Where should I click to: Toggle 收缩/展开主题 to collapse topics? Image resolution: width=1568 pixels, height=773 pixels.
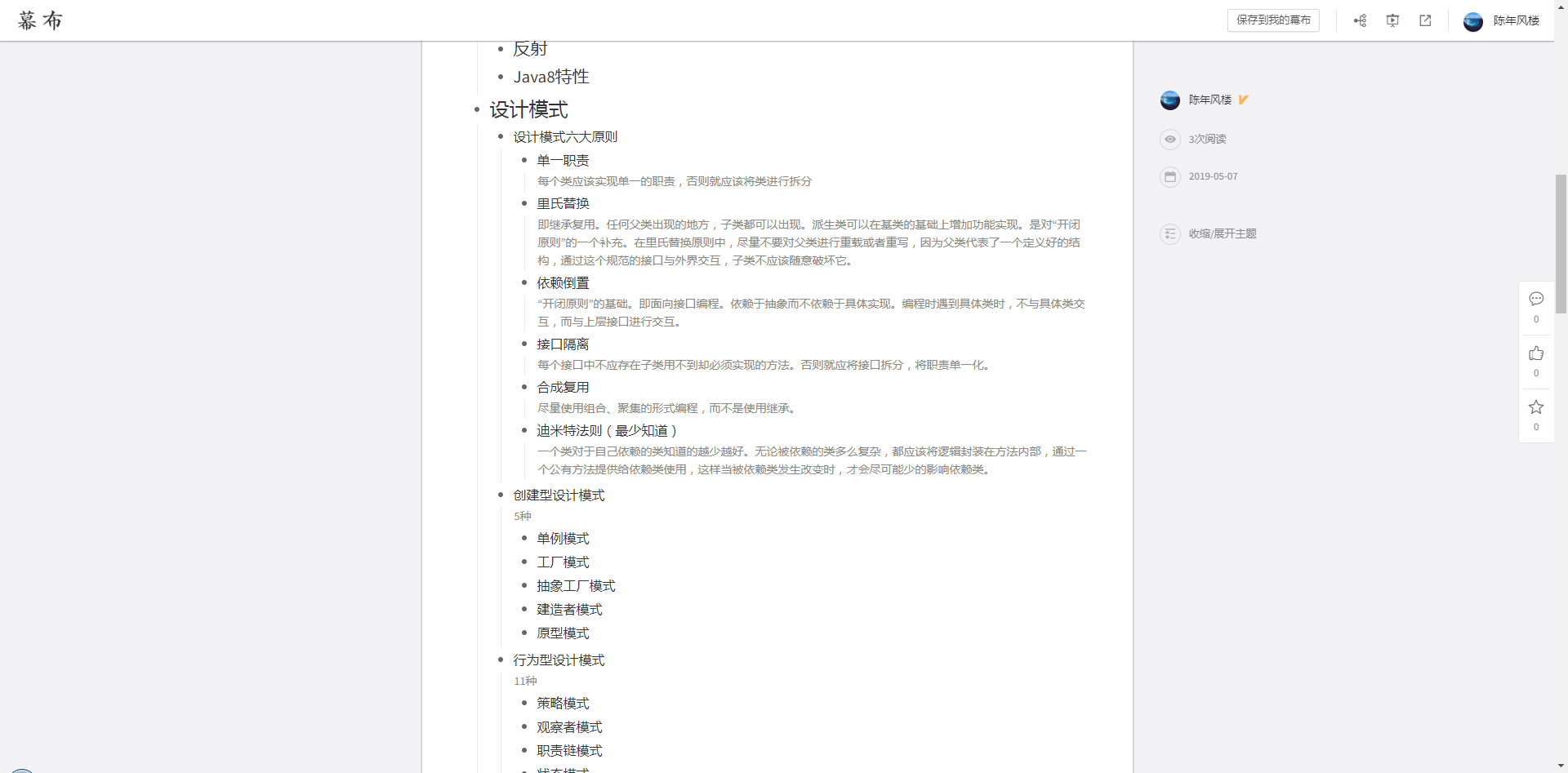pos(1222,234)
